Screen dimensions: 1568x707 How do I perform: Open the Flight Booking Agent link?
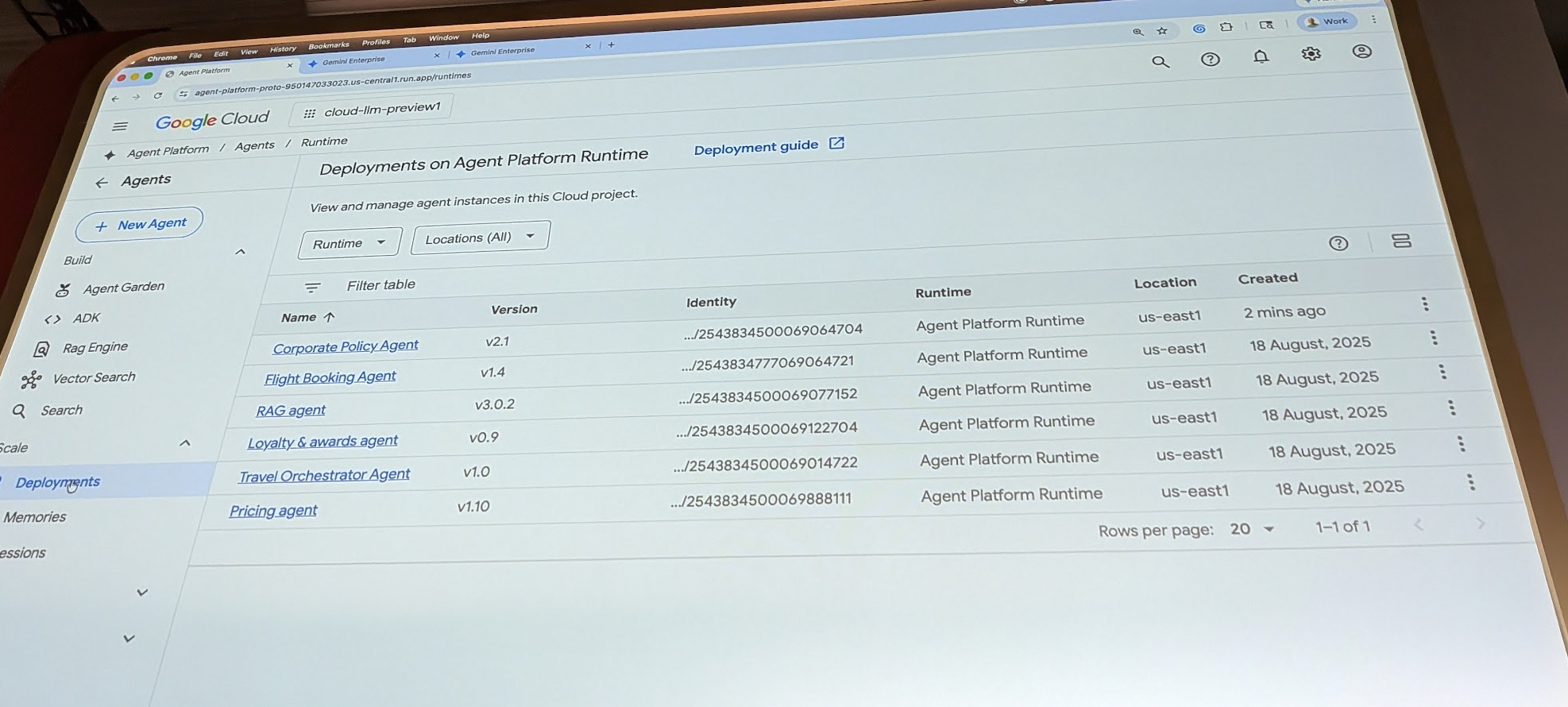coord(330,378)
